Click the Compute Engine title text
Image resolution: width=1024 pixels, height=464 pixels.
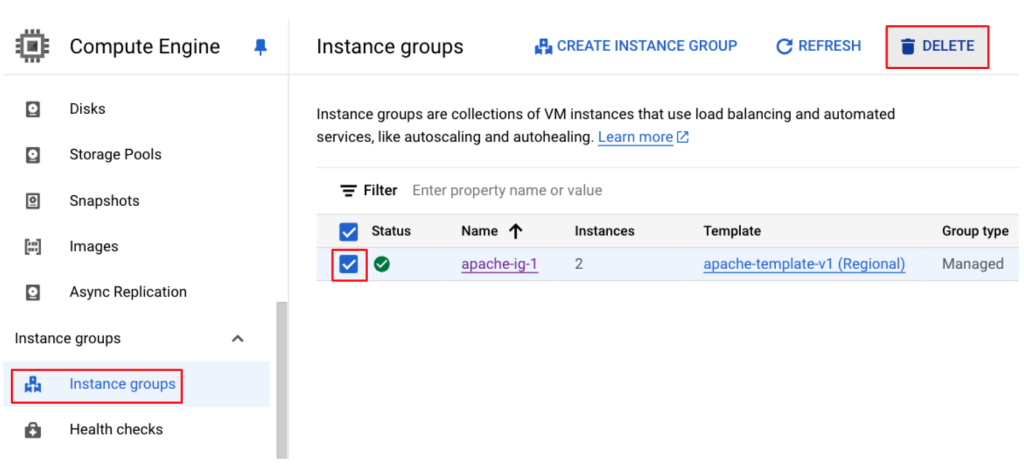145,46
